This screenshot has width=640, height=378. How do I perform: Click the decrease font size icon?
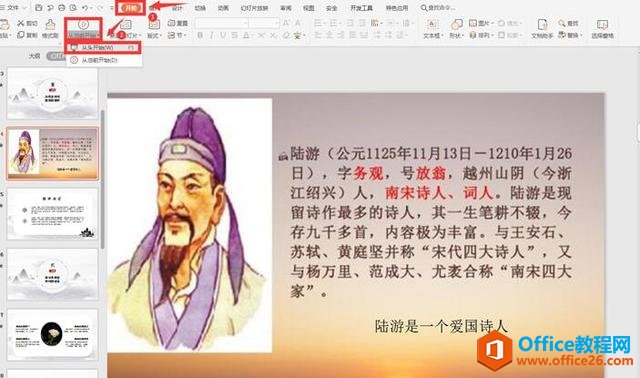click(298, 23)
